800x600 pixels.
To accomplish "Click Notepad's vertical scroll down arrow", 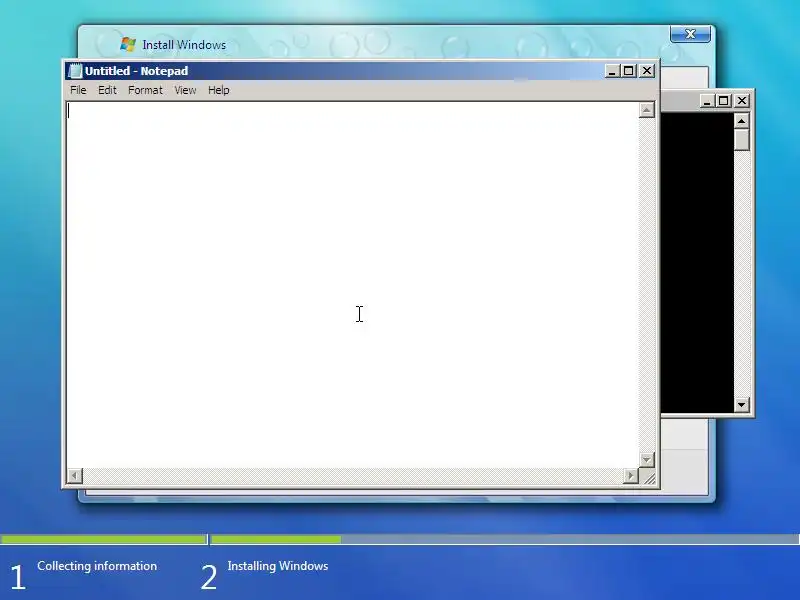I will pyautogui.click(x=646, y=460).
